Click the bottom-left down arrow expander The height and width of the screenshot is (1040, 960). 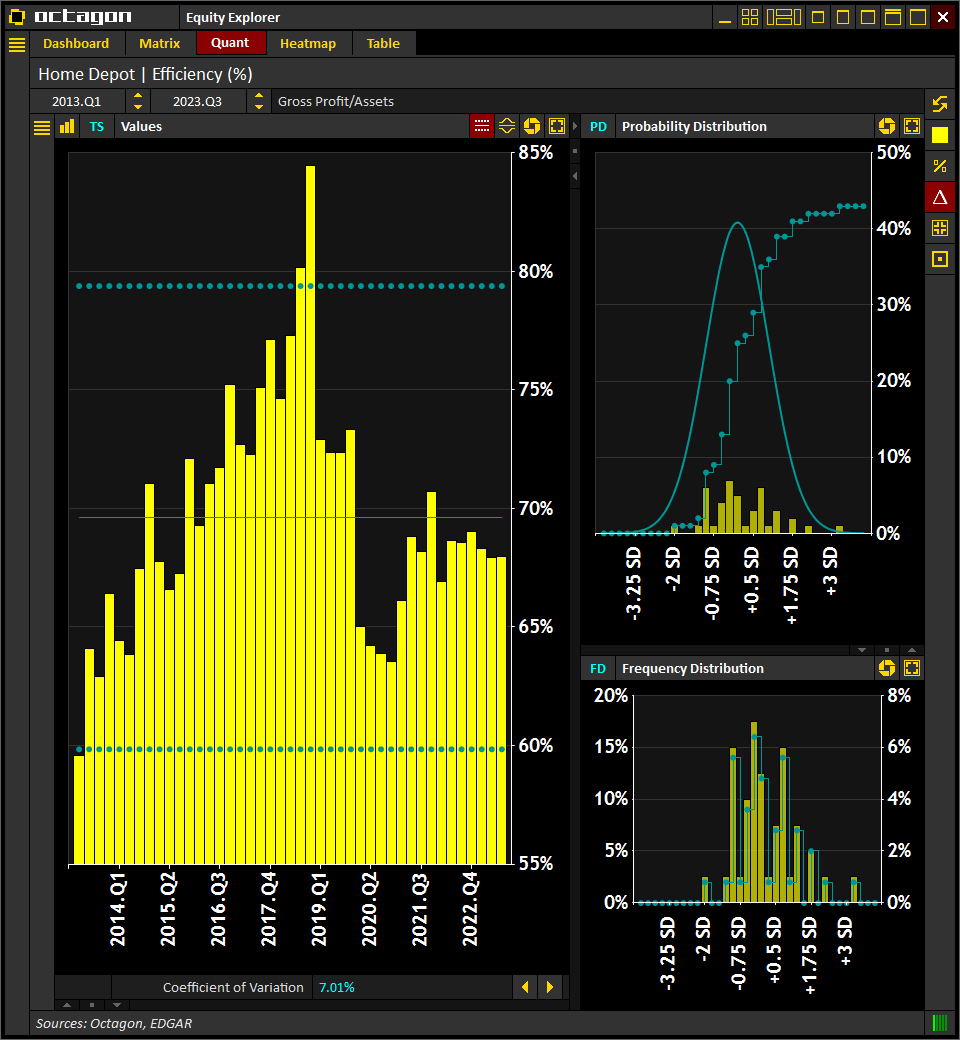pos(117,1005)
